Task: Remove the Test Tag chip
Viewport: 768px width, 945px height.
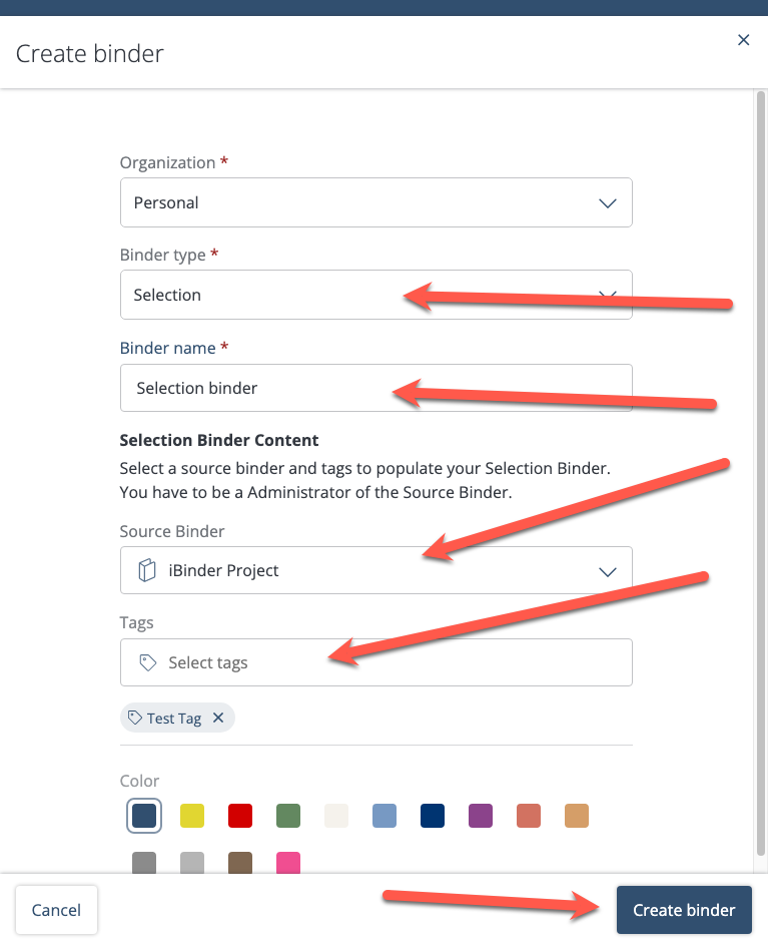Action: coord(218,718)
